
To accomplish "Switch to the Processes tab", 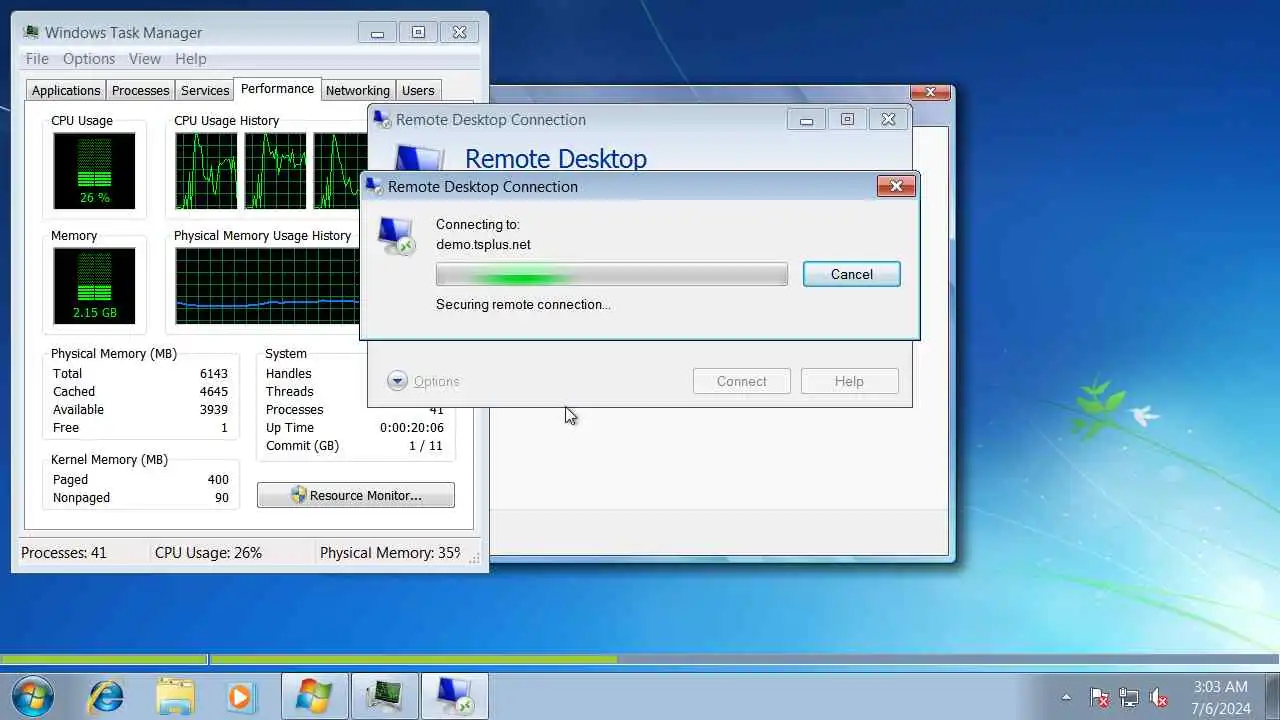I will [140, 90].
